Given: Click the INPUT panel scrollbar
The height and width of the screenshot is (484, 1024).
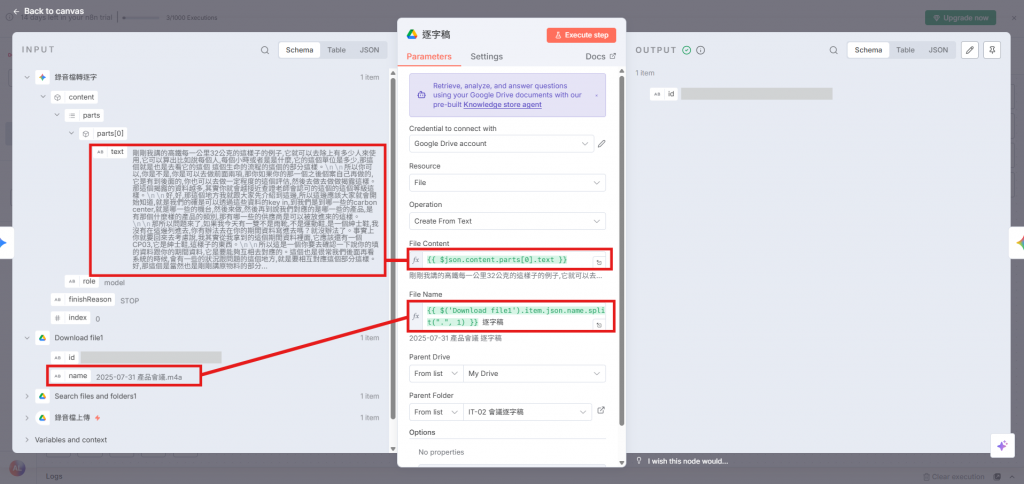Looking at the screenshot, I should 392,248.
